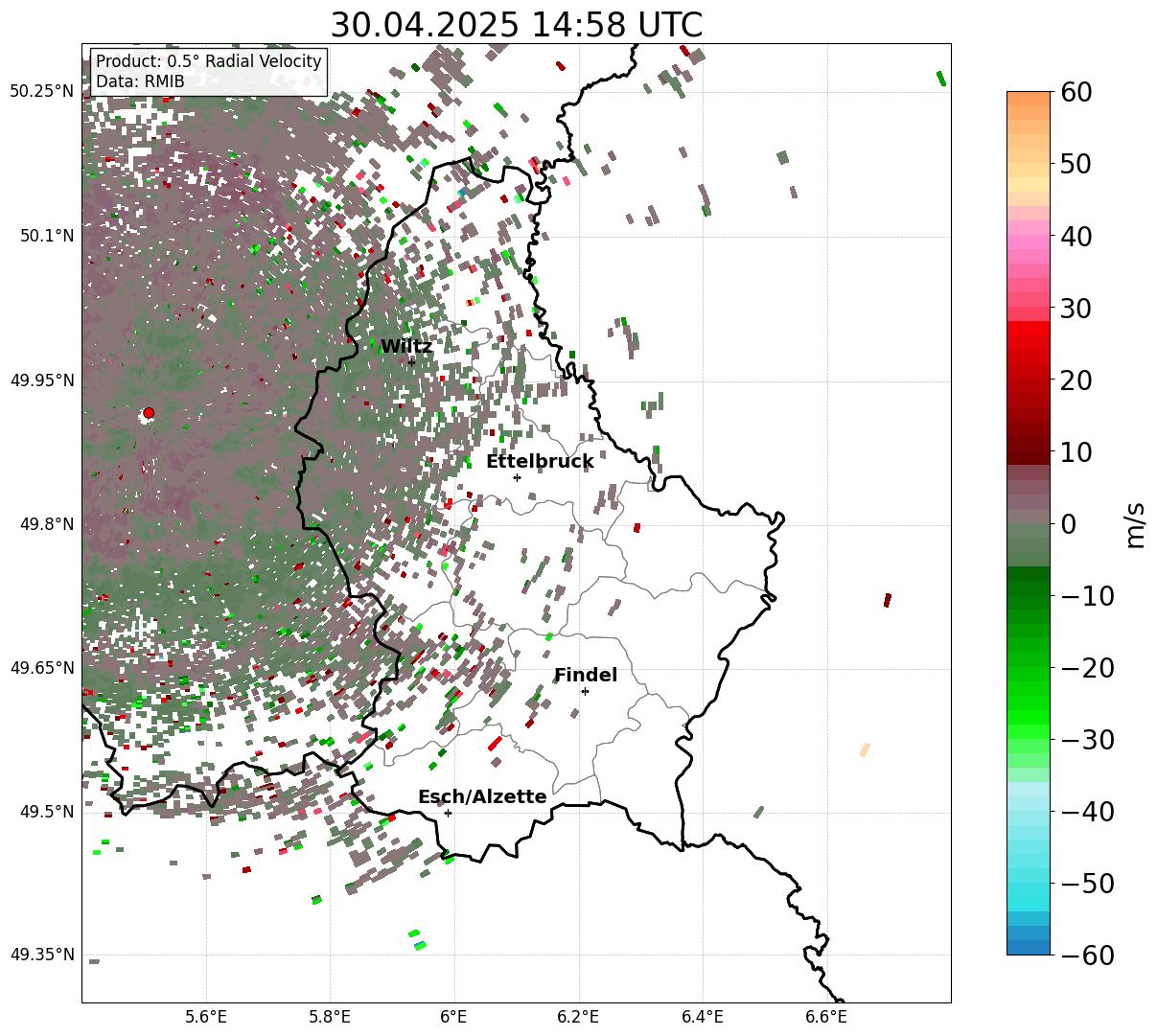Viewport: 1157px width, 1036px height.
Task: Click the 49.65°N latitude tick label
Action: coord(42,668)
